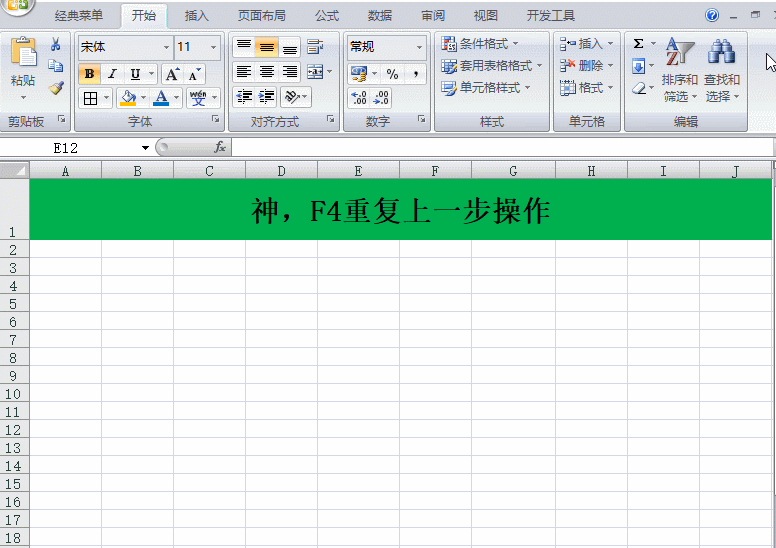Click the AutoSum sigma icon

click(x=638, y=44)
